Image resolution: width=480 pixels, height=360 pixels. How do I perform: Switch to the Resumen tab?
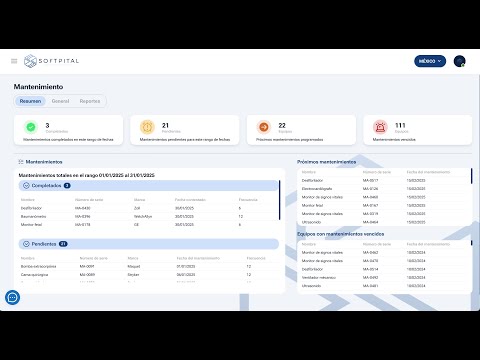point(30,101)
